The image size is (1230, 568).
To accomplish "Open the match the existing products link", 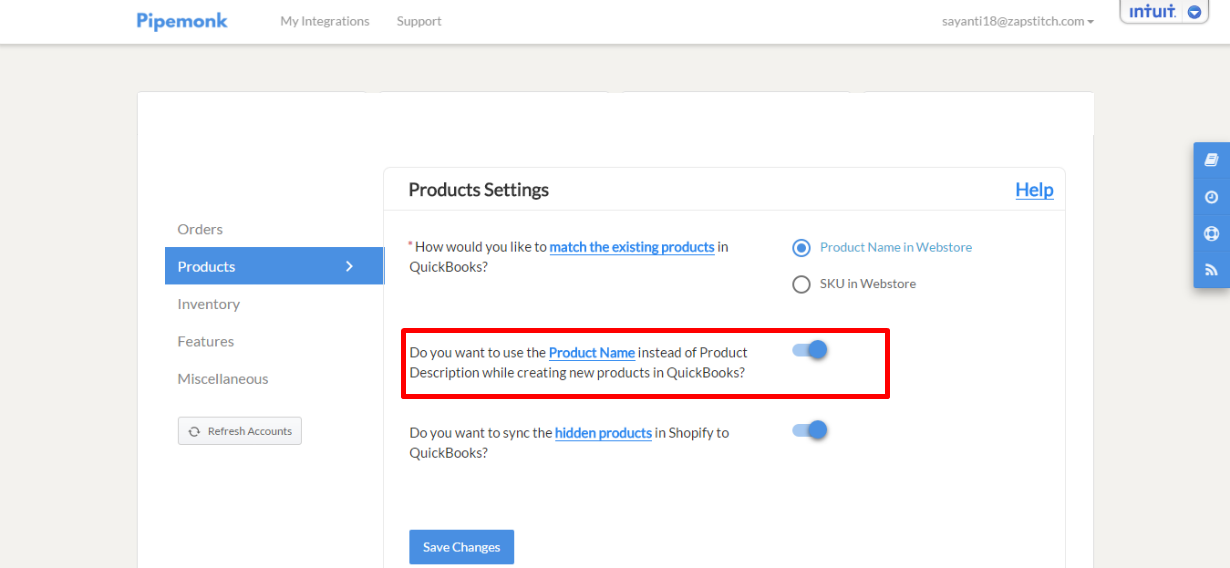I will coord(632,247).
